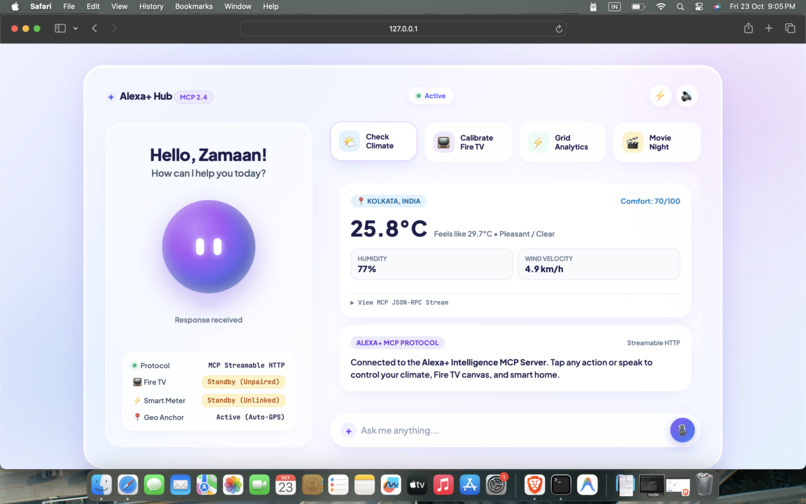The image size is (806, 504).
Task: Click the sparkle logo beside Alexa+ Hub
Action: click(111, 97)
